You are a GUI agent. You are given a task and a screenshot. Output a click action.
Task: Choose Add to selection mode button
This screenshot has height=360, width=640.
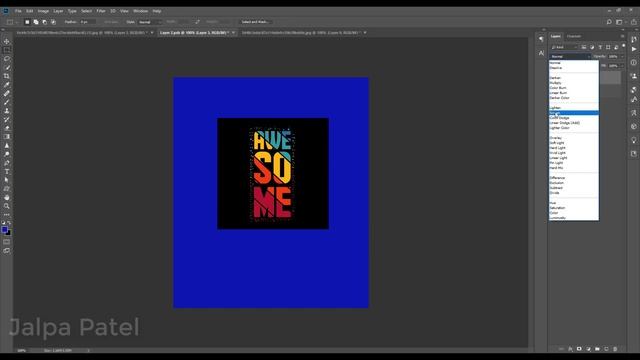click(x=36, y=22)
